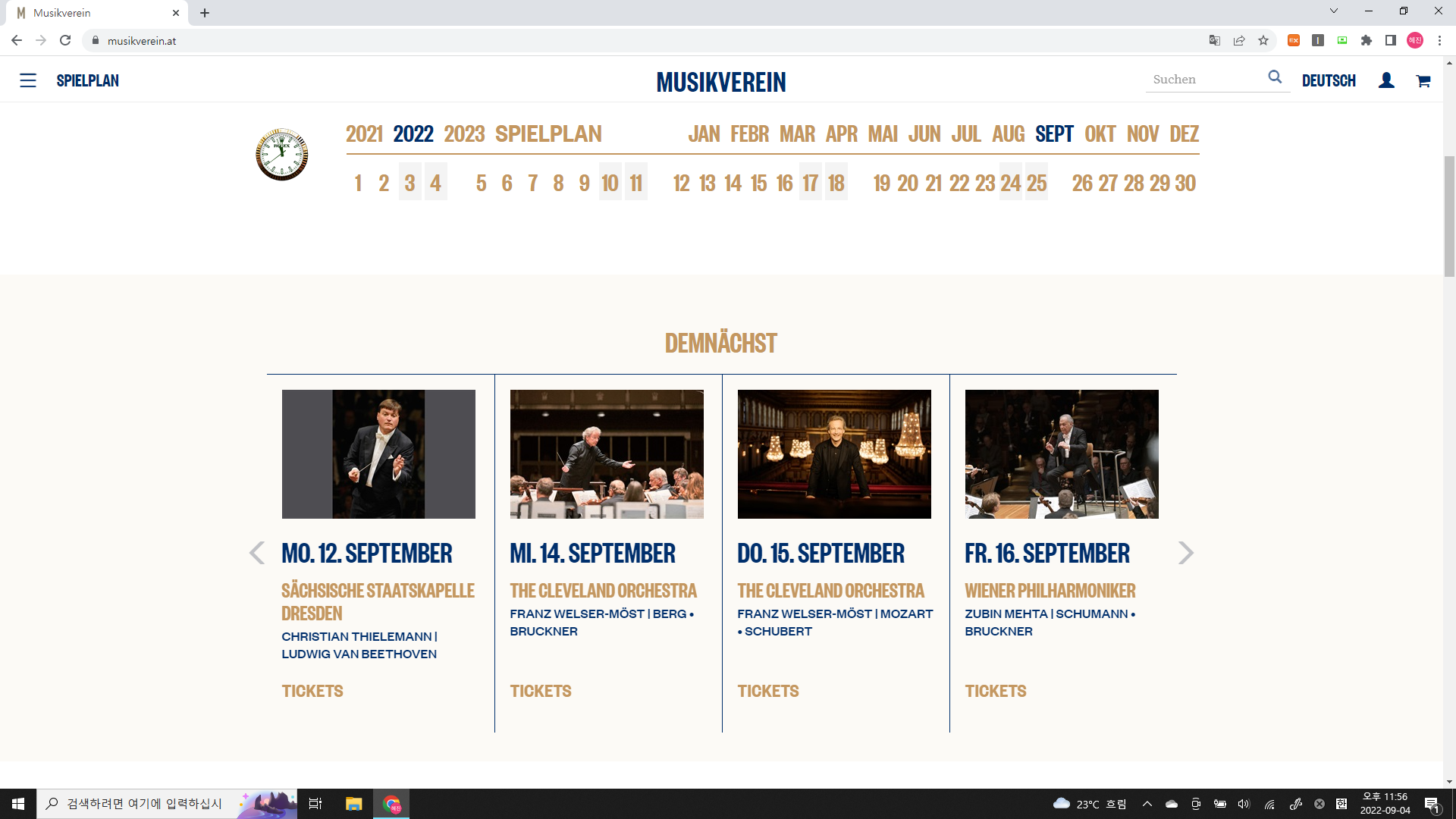Select day 25 in calendar

click(1037, 183)
